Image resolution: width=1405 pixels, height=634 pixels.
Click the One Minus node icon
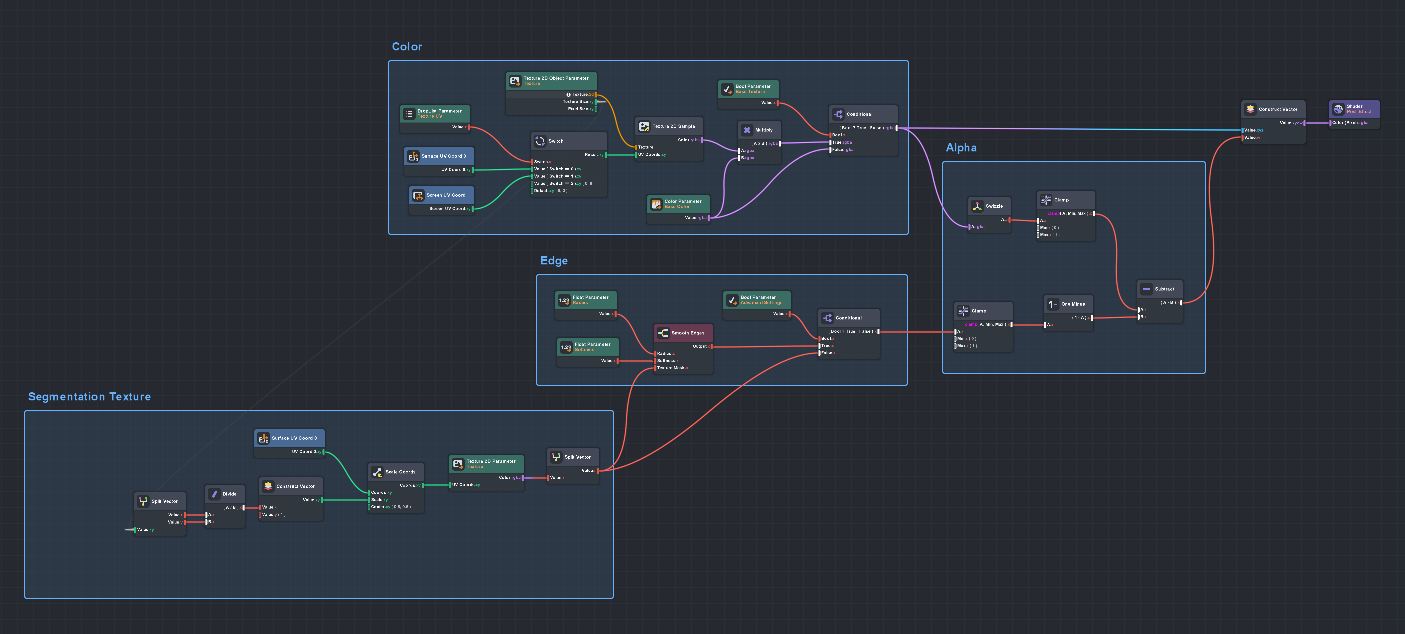coord(1052,304)
